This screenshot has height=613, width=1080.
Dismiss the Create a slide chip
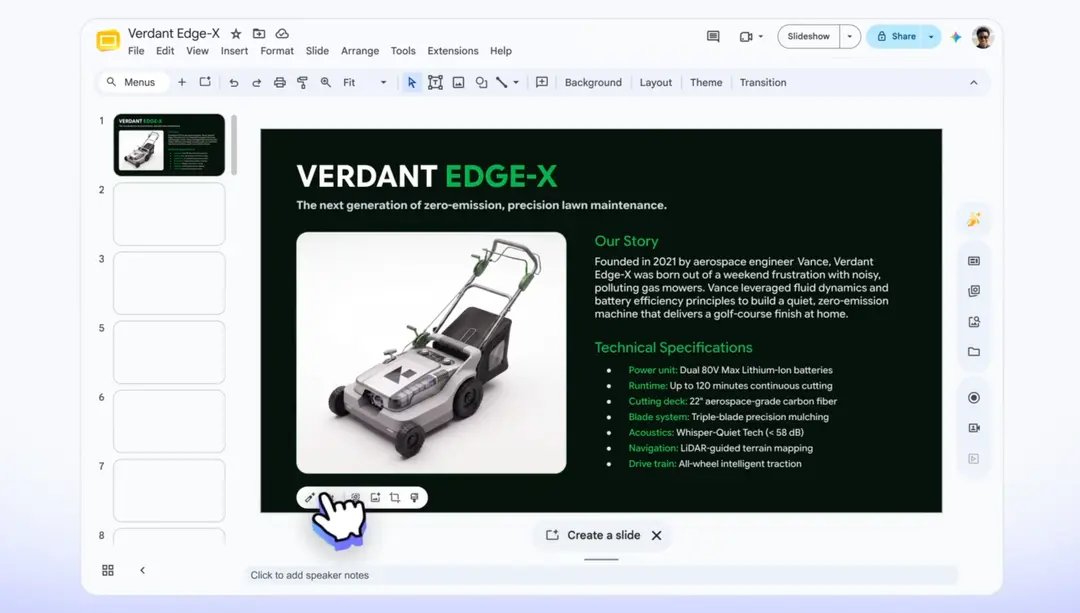click(656, 535)
